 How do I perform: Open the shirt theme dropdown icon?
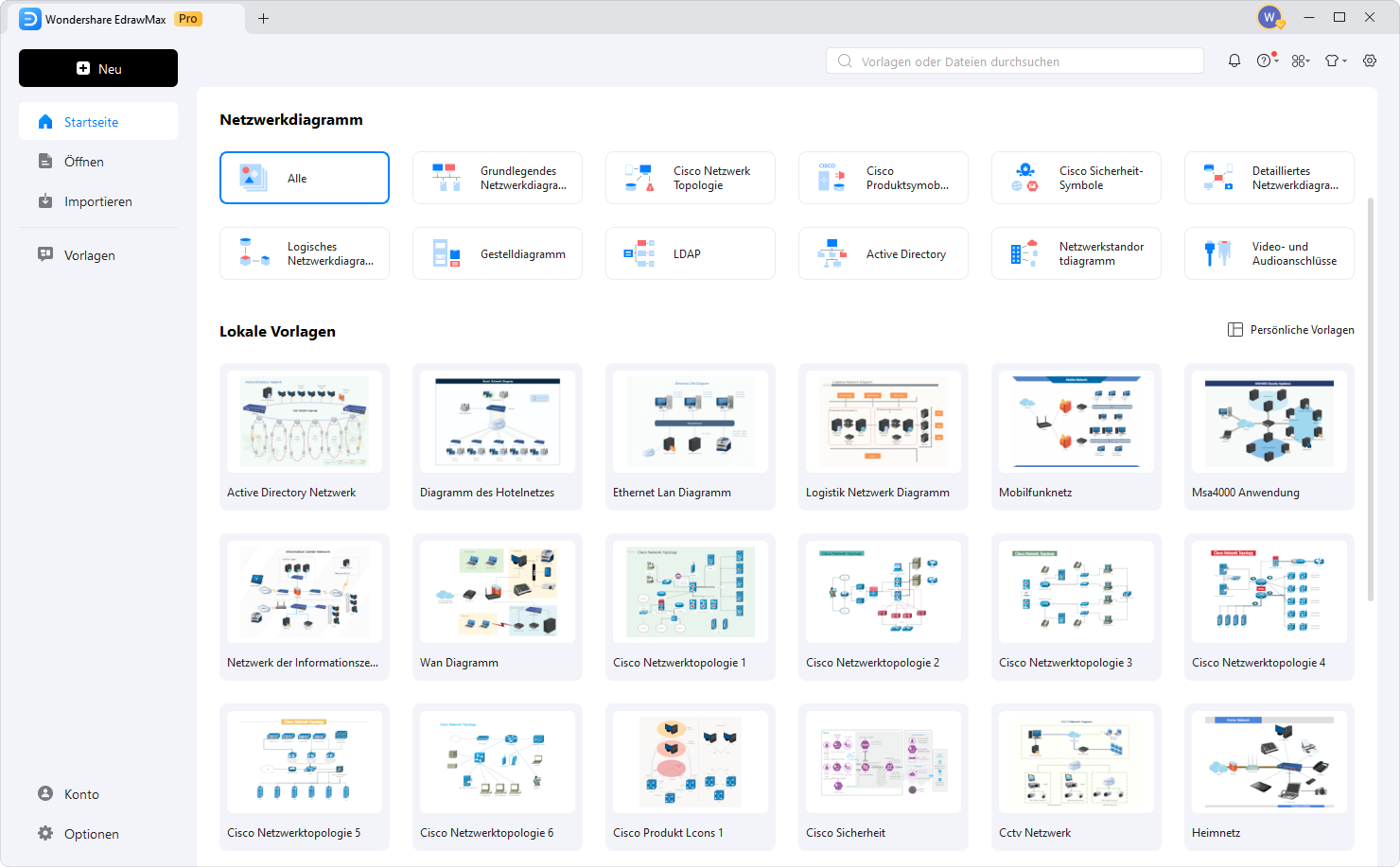tap(1336, 61)
